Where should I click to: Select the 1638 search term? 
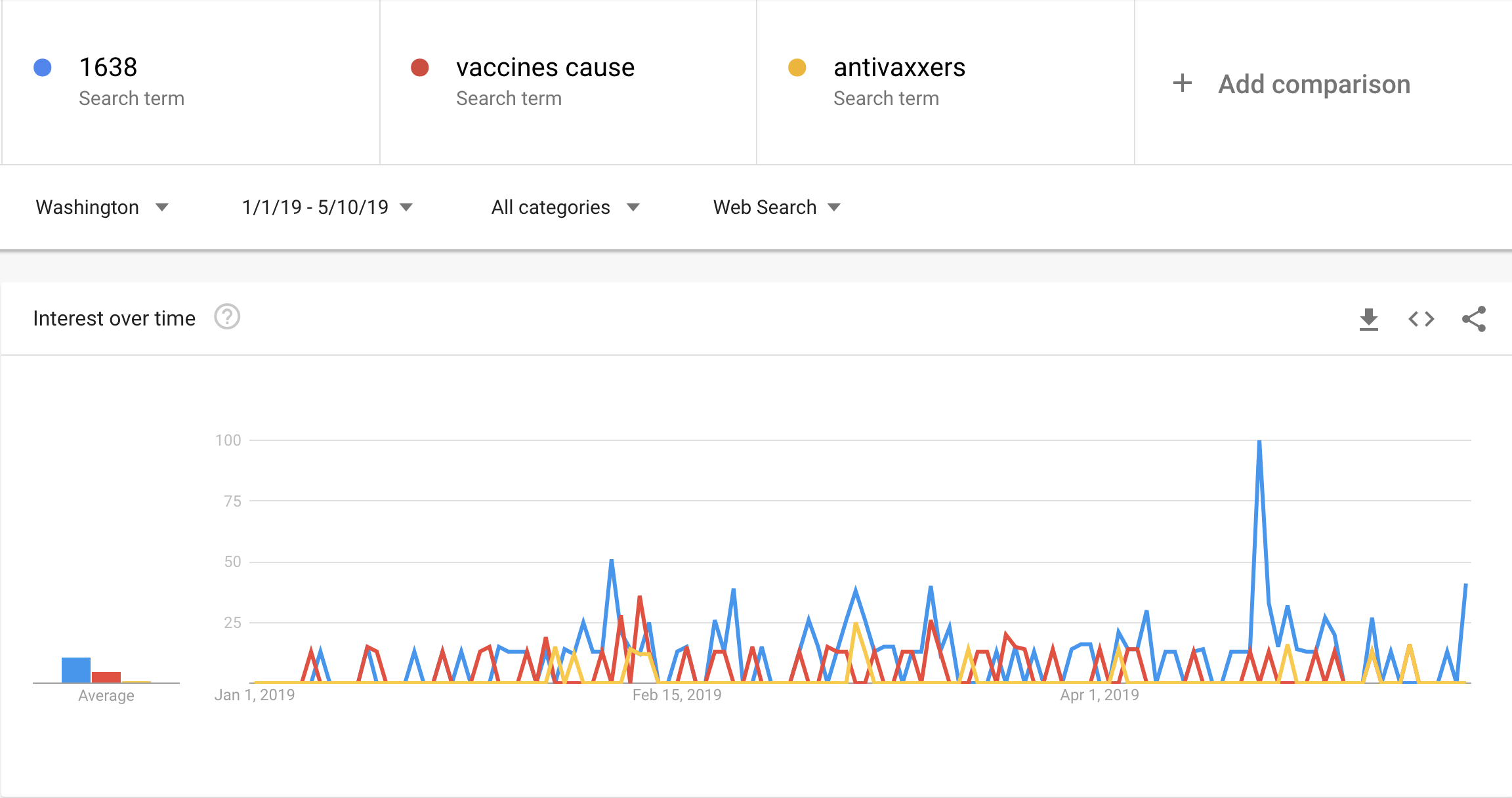point(108,68)
